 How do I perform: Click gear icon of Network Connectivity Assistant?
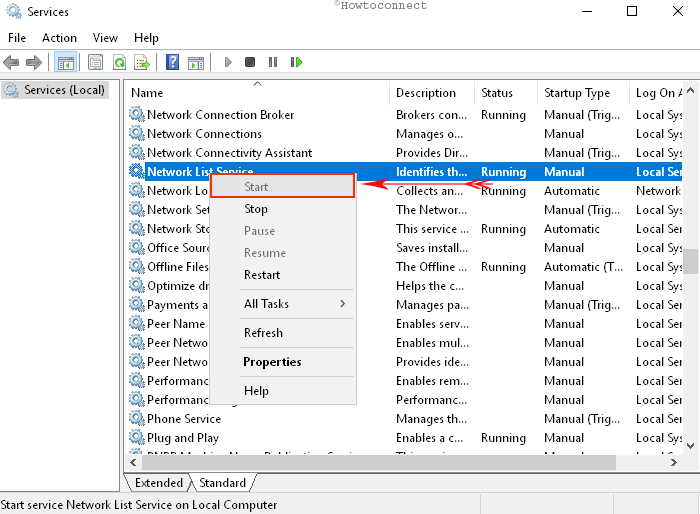click(137, 152)
